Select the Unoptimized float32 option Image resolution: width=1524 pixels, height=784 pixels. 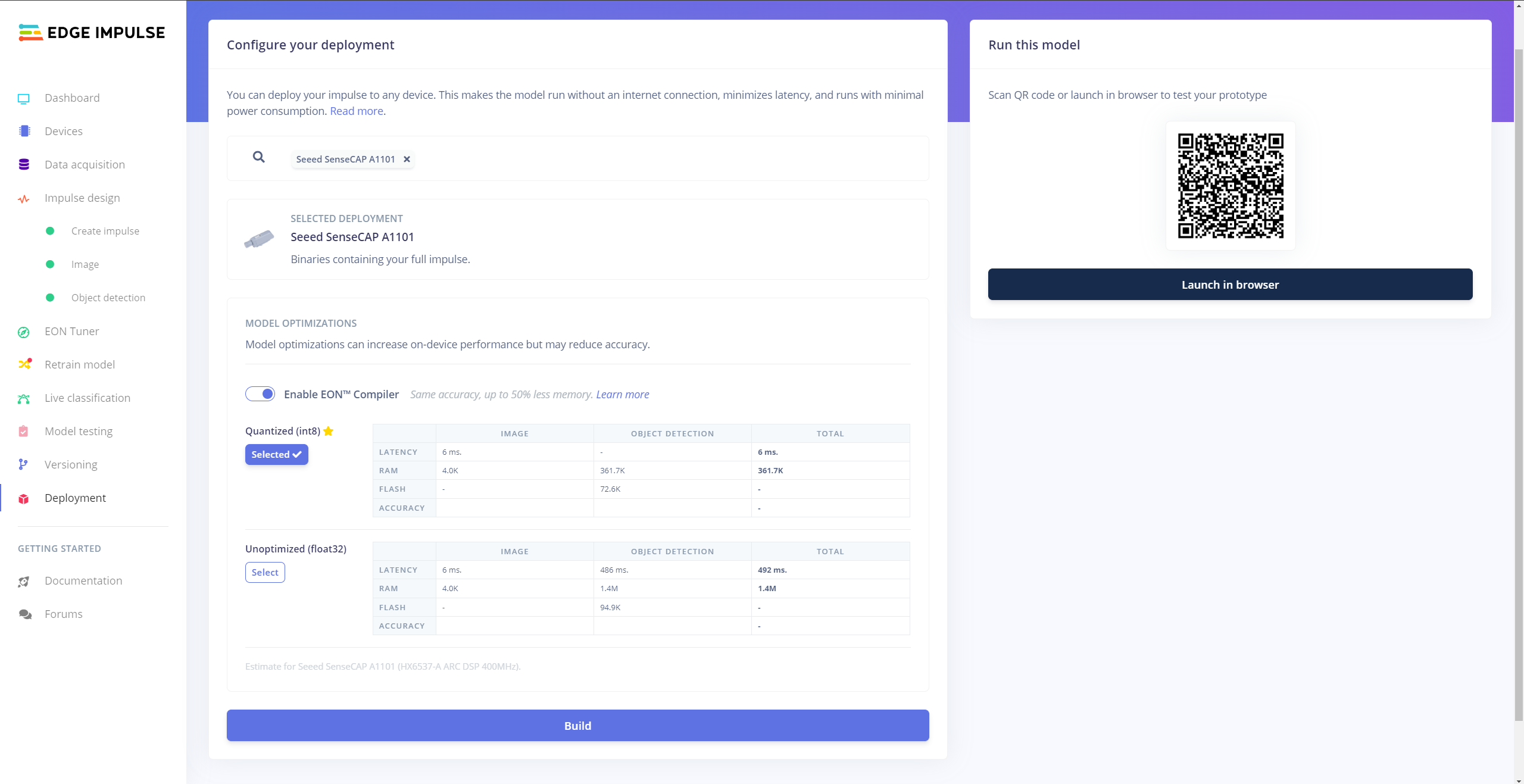coord(265,572)
